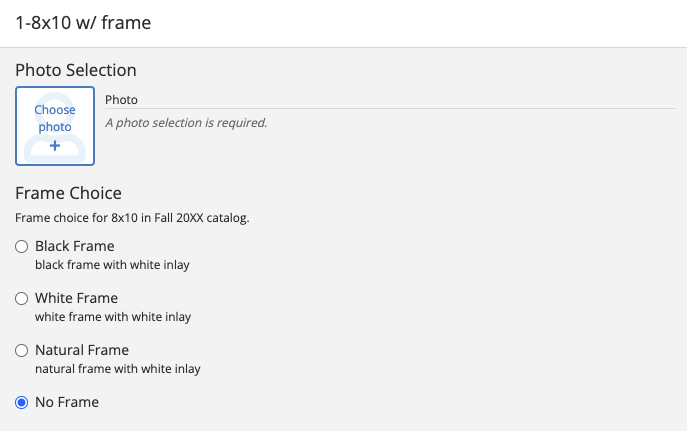Viewport: 687px width, 431px height.
Task: Click the 'Frame Choice' heading
Action: coord(68,193)
